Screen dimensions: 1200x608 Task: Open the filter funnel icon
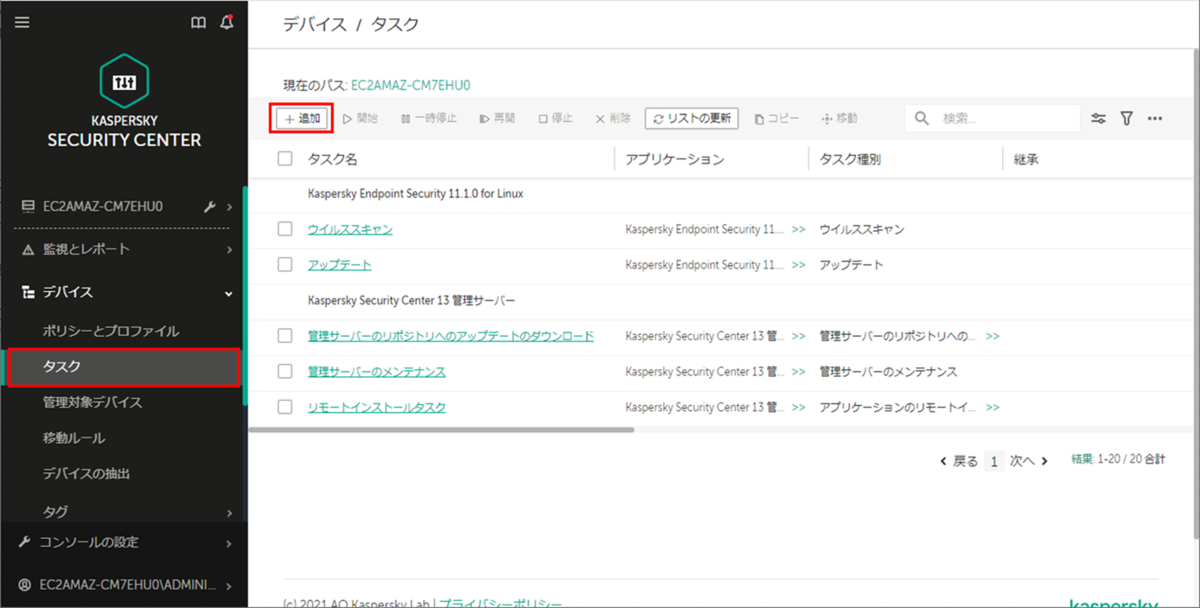point(1127,118)
